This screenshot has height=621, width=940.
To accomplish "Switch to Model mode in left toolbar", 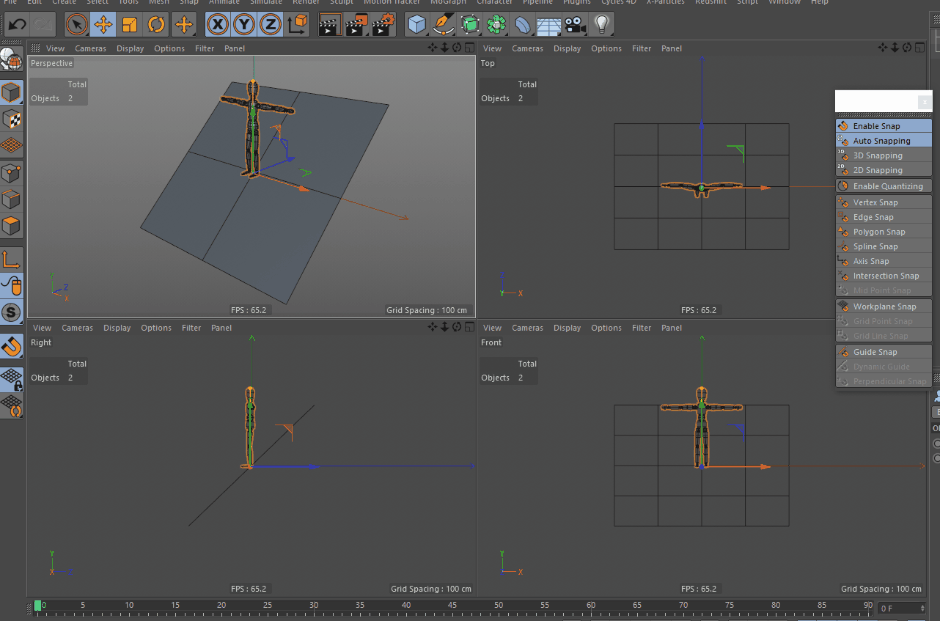I will pyautogui.click(x=11, y=92).
